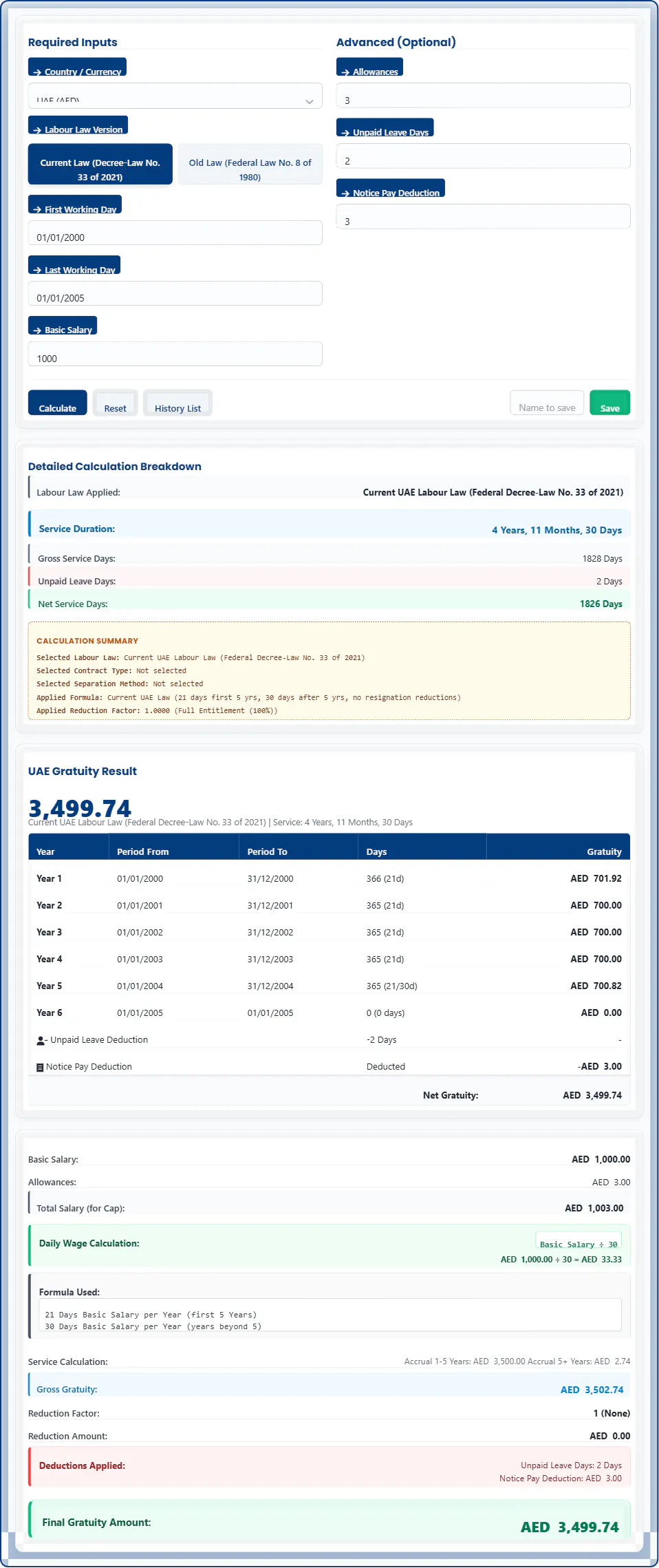
Task: Click the Name to save field
Action: coord(547,403)
